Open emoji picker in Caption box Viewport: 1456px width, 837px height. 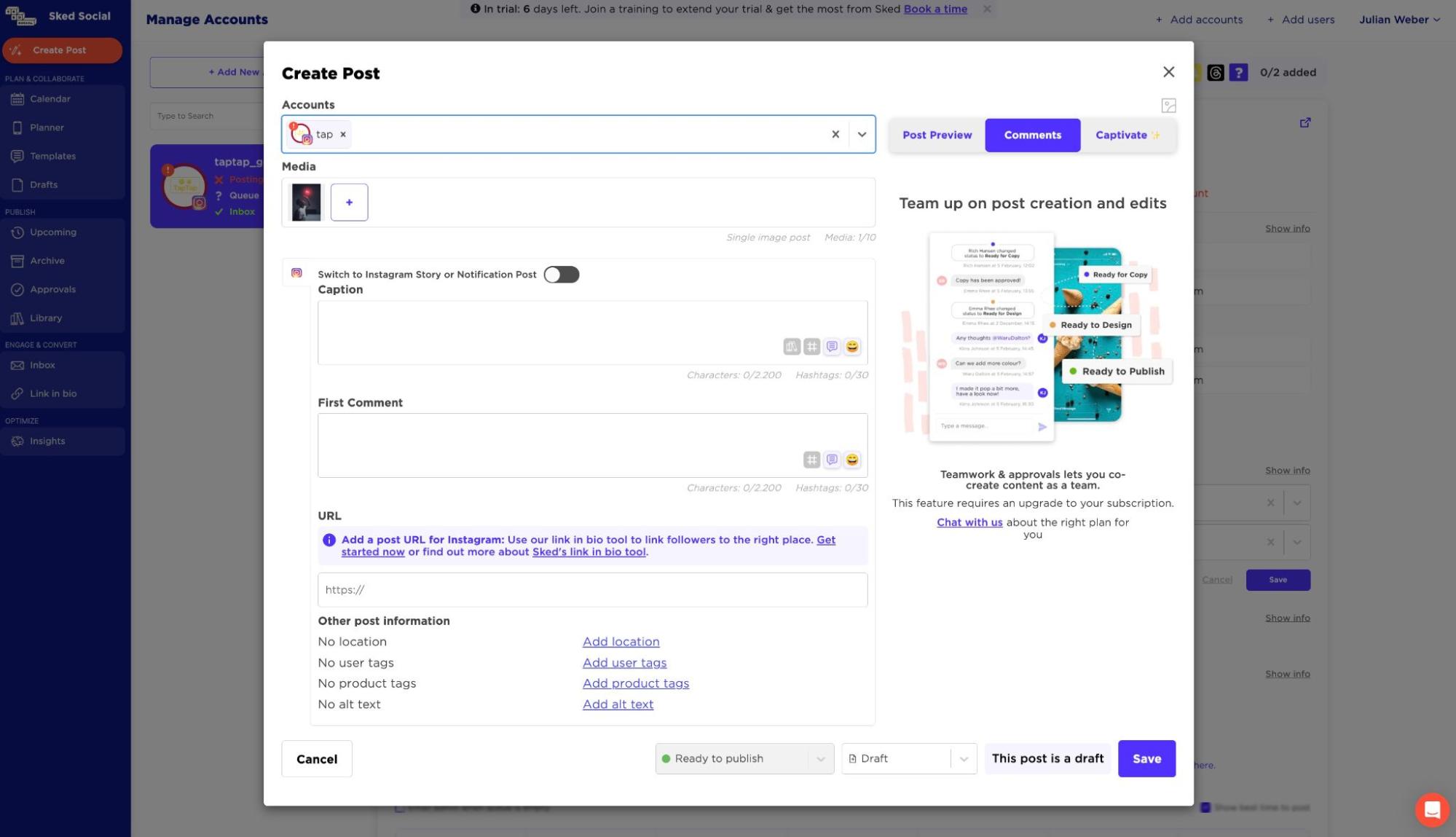(852, 347)
